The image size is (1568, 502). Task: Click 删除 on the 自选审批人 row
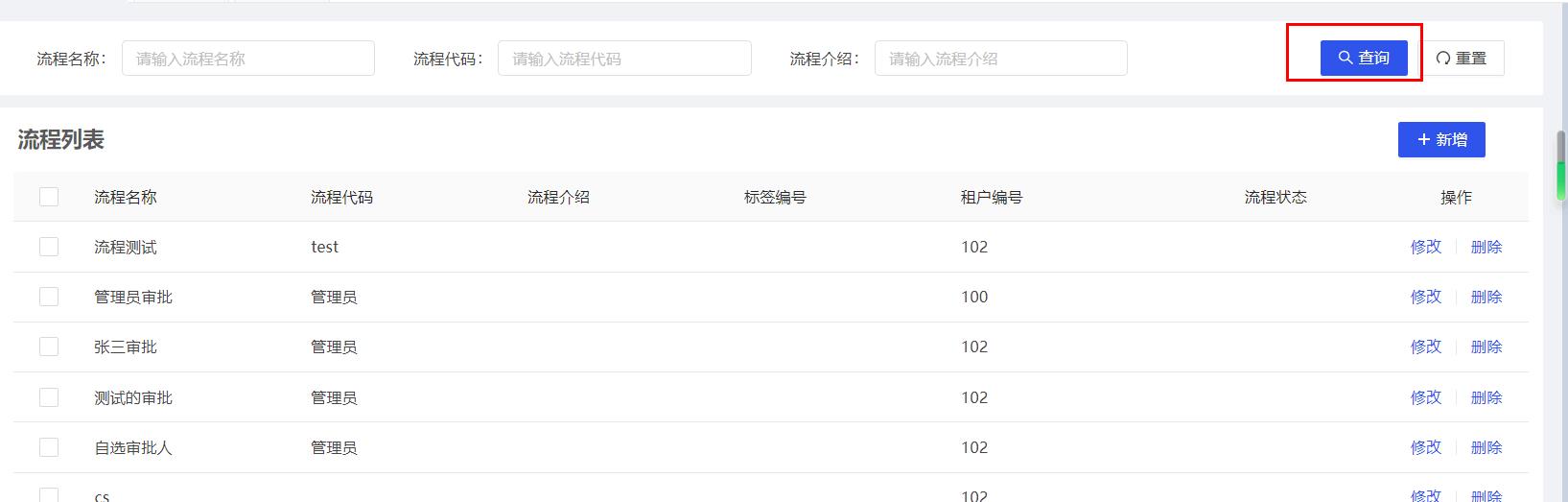pos(1486,447)
